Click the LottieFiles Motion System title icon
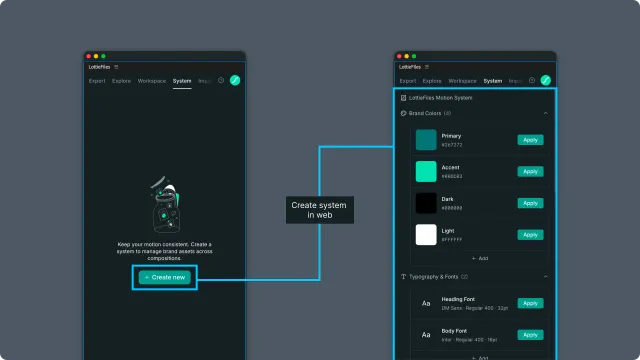 (403, 98)
